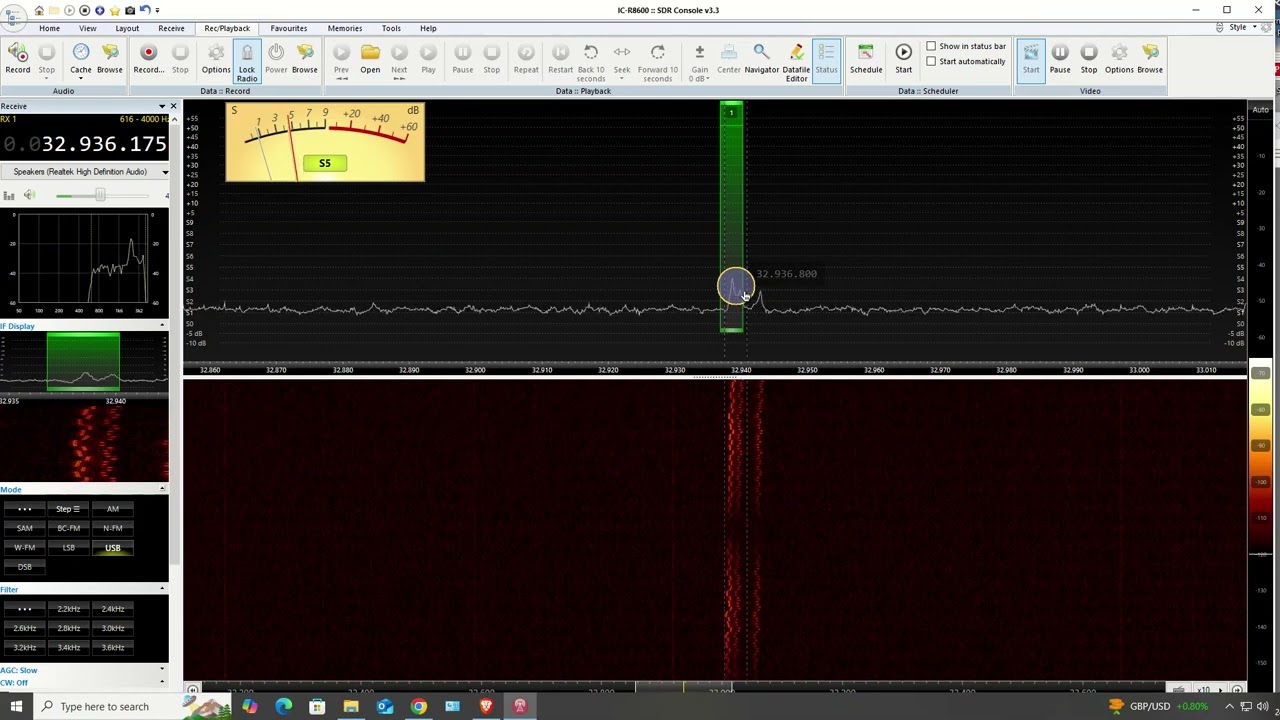Open Receive panel dropdown arrow
This screenshot has width=1280, height=720.
tap(161, 106)
